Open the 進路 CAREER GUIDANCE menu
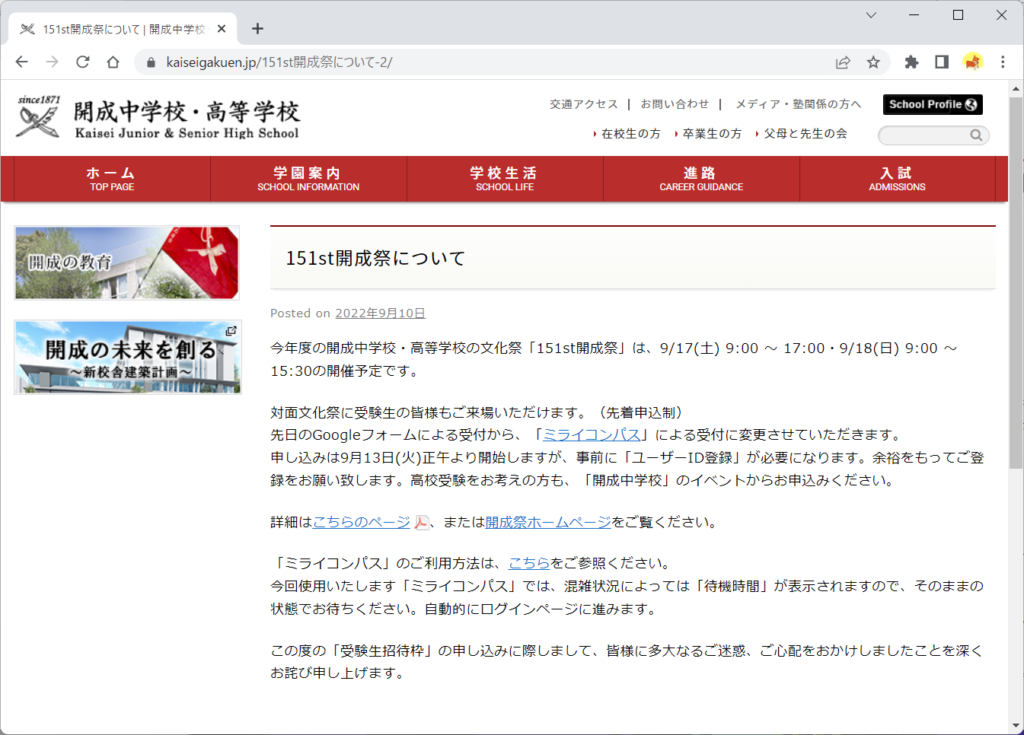Image resolution: width=1024 pixels, height=735 pixels. point(701,179)
